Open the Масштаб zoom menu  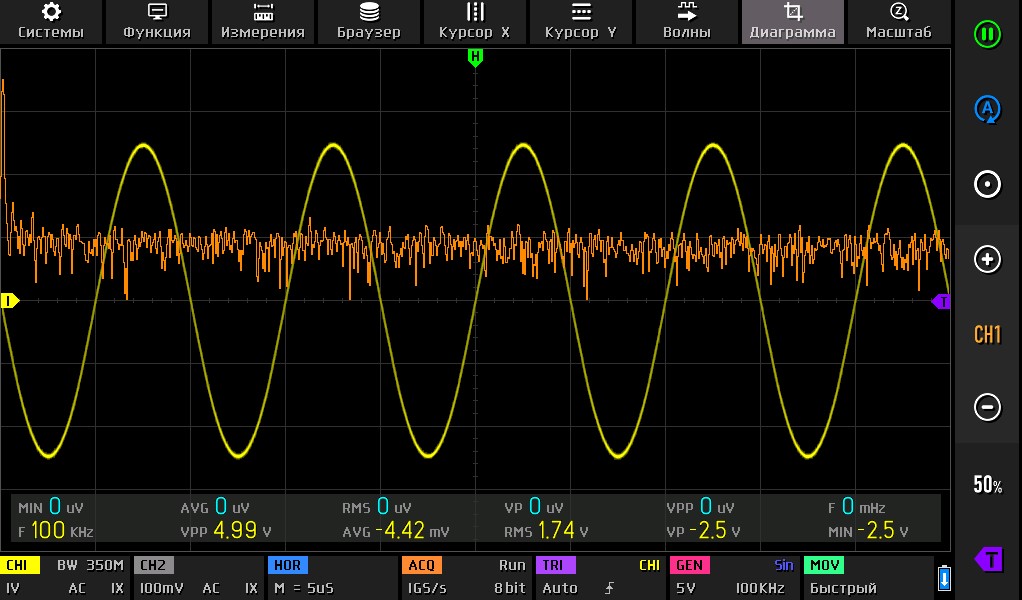point(899,21)
